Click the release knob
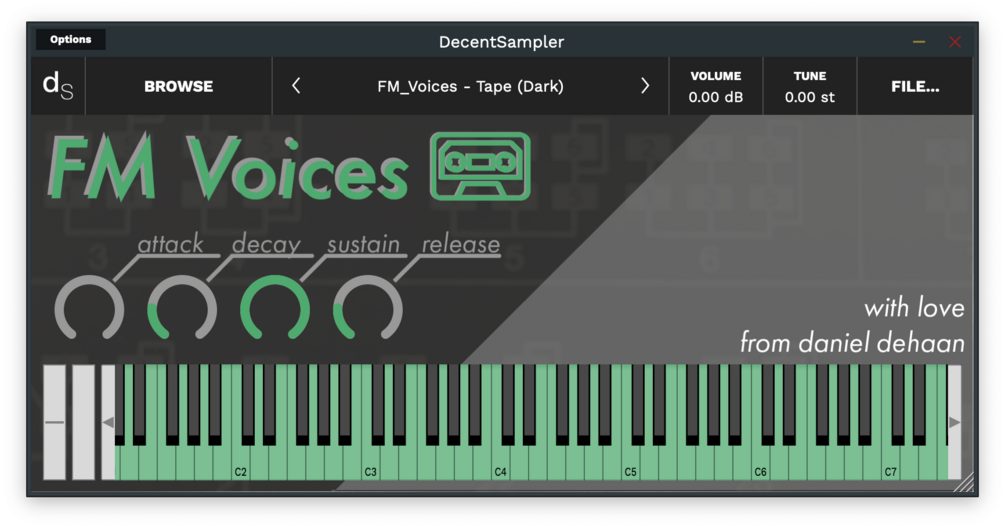 pos(368,308)
